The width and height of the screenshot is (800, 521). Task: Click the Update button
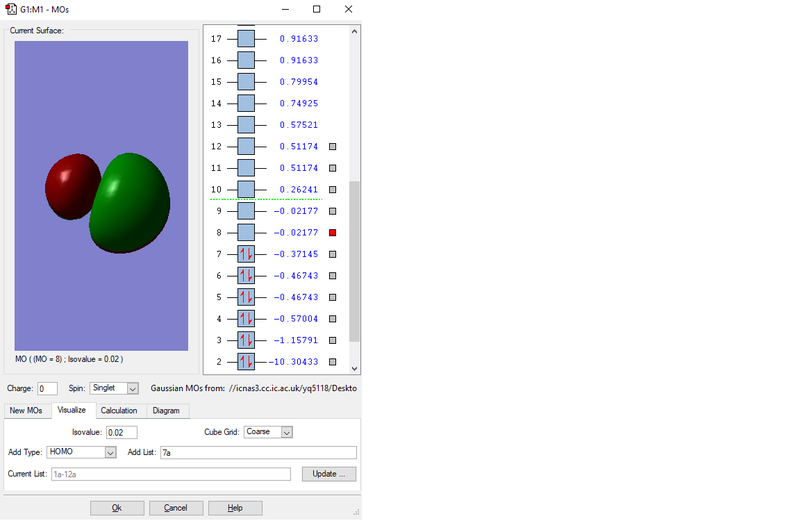329,474
